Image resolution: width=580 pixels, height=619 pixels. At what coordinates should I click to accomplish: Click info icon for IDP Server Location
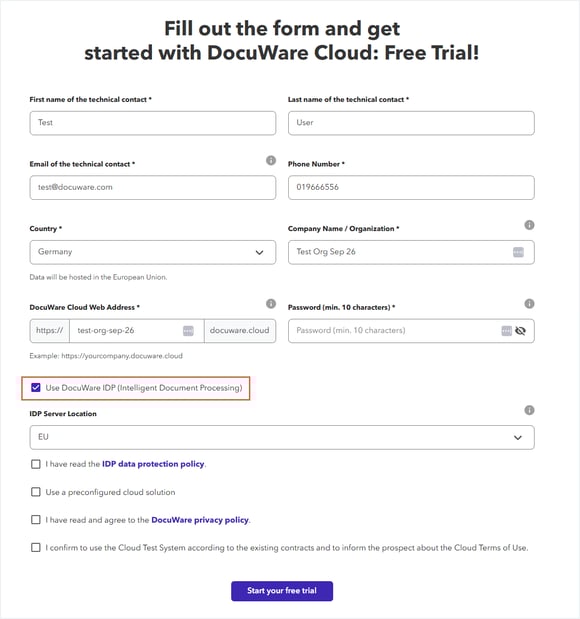point(529,410)
